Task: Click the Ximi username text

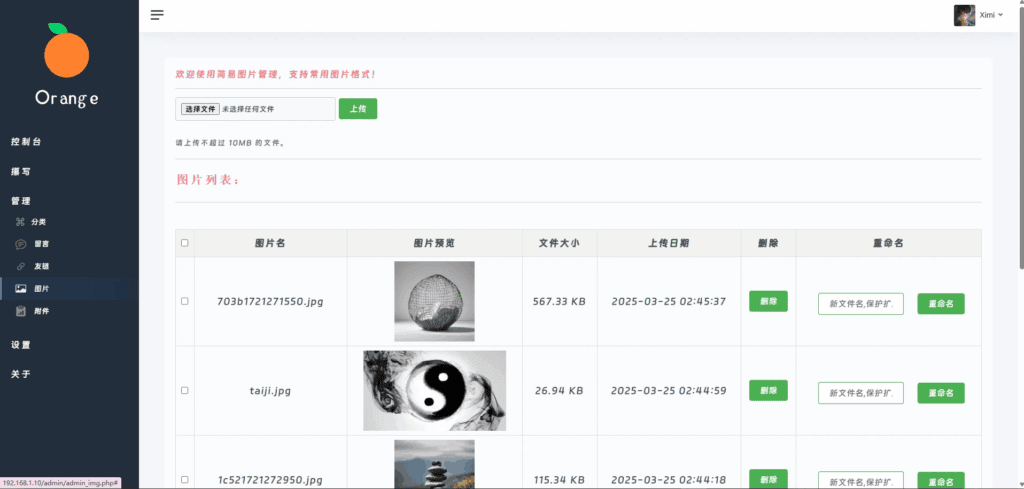Action: [x=987, y=15]
